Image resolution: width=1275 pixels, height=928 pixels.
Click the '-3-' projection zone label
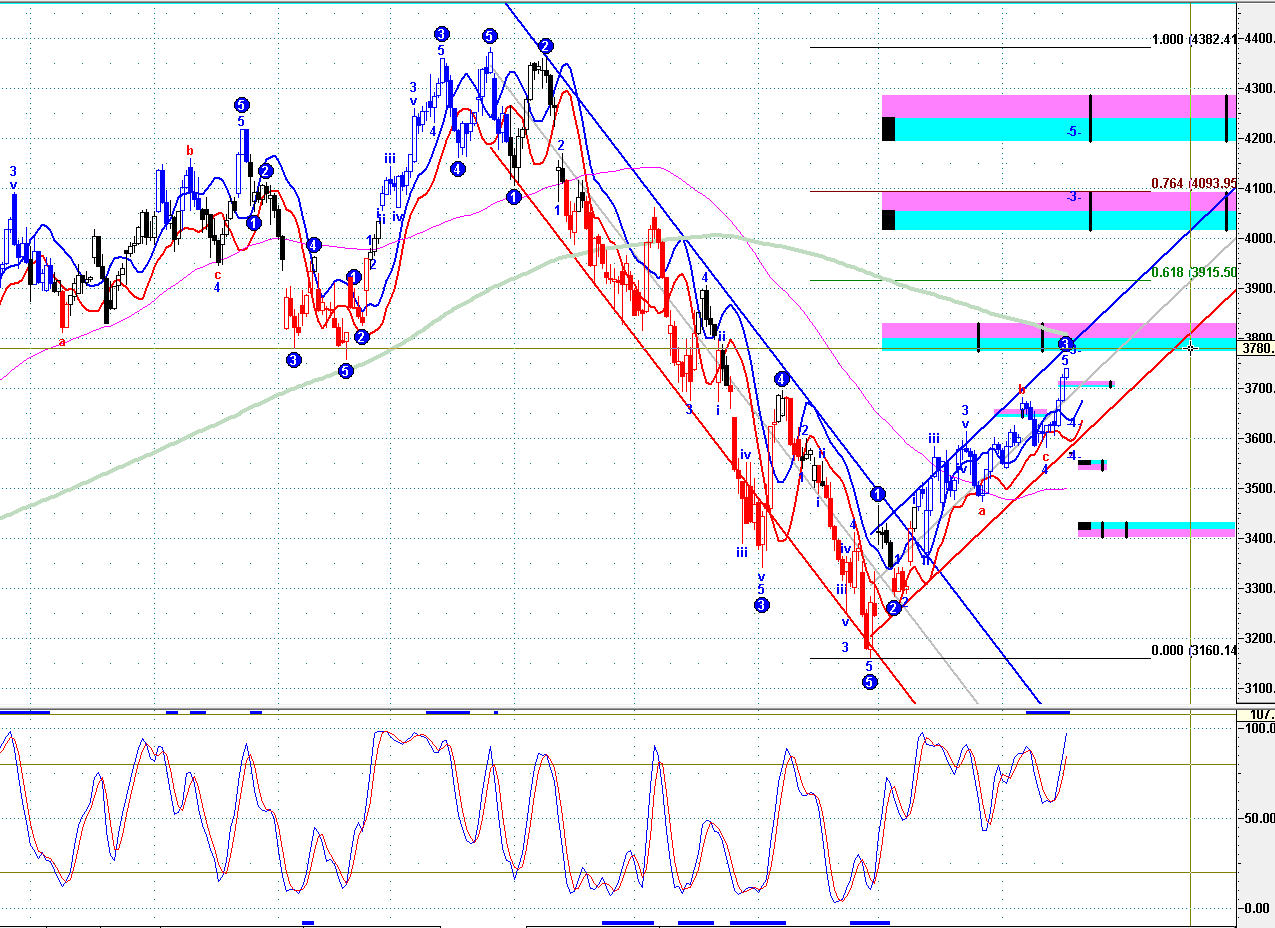[x=1073, y=197]
